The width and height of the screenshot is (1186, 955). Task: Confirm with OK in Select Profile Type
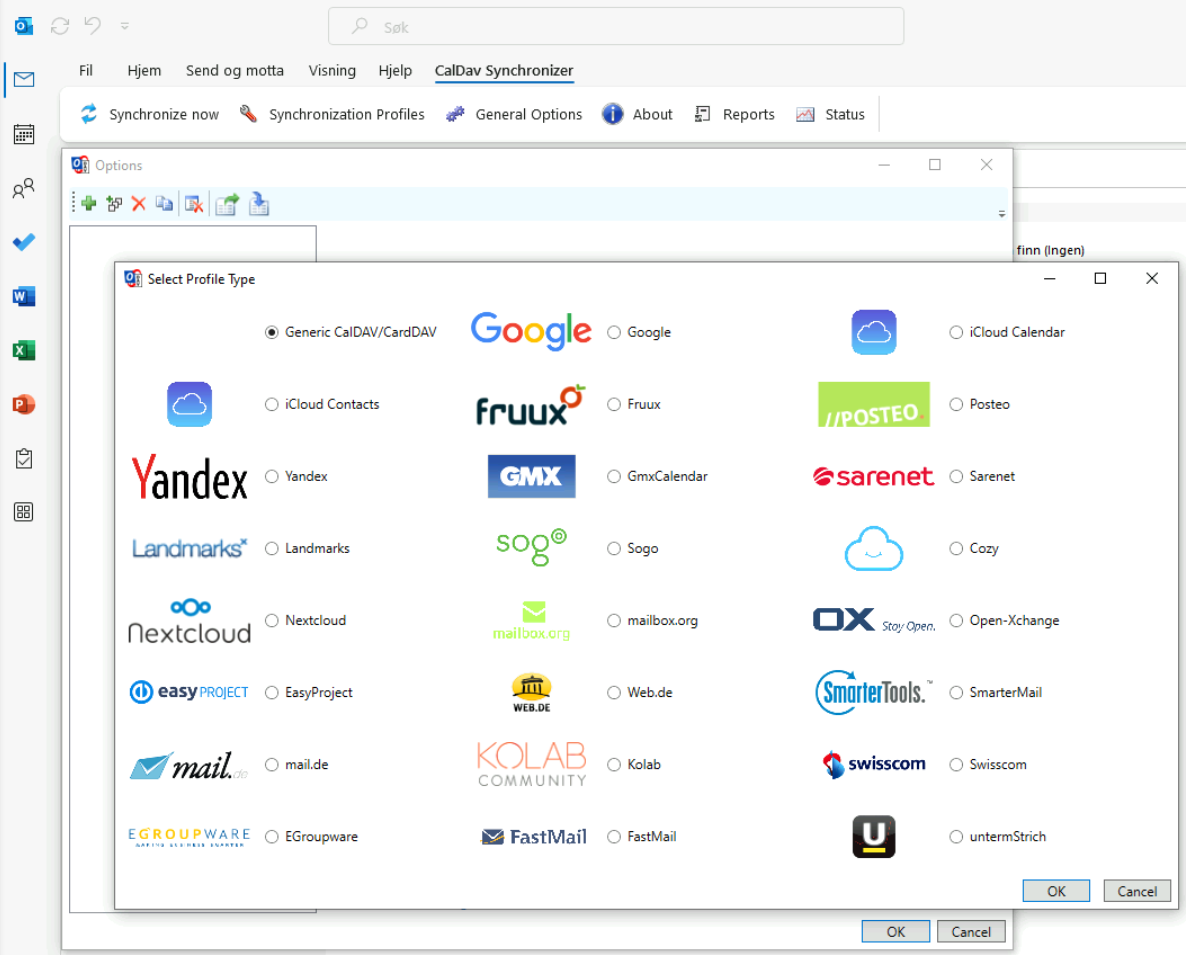(1056, 891)
